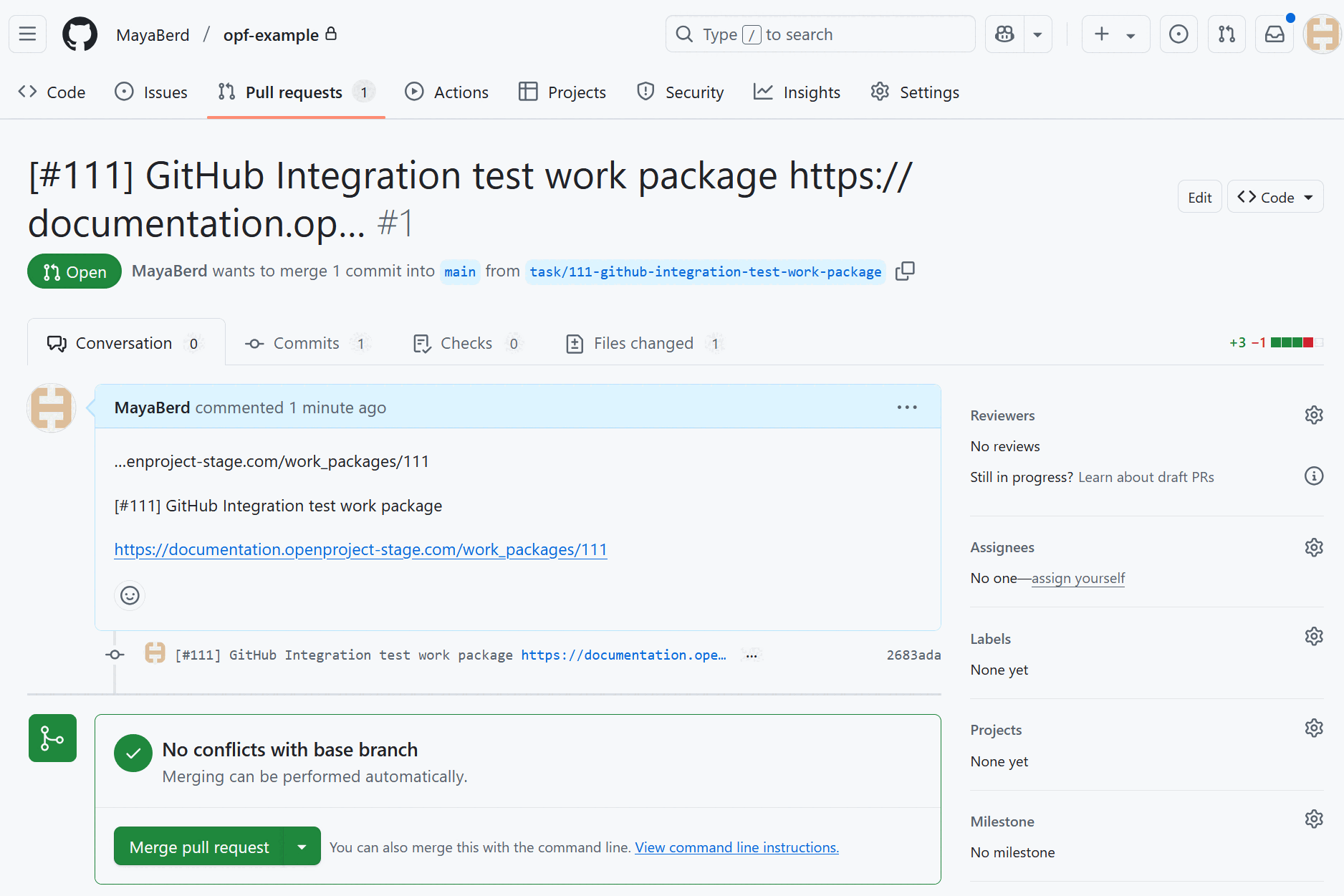Copy the source branch name
The image size is (1344, 896).
(x=905, y=271)
